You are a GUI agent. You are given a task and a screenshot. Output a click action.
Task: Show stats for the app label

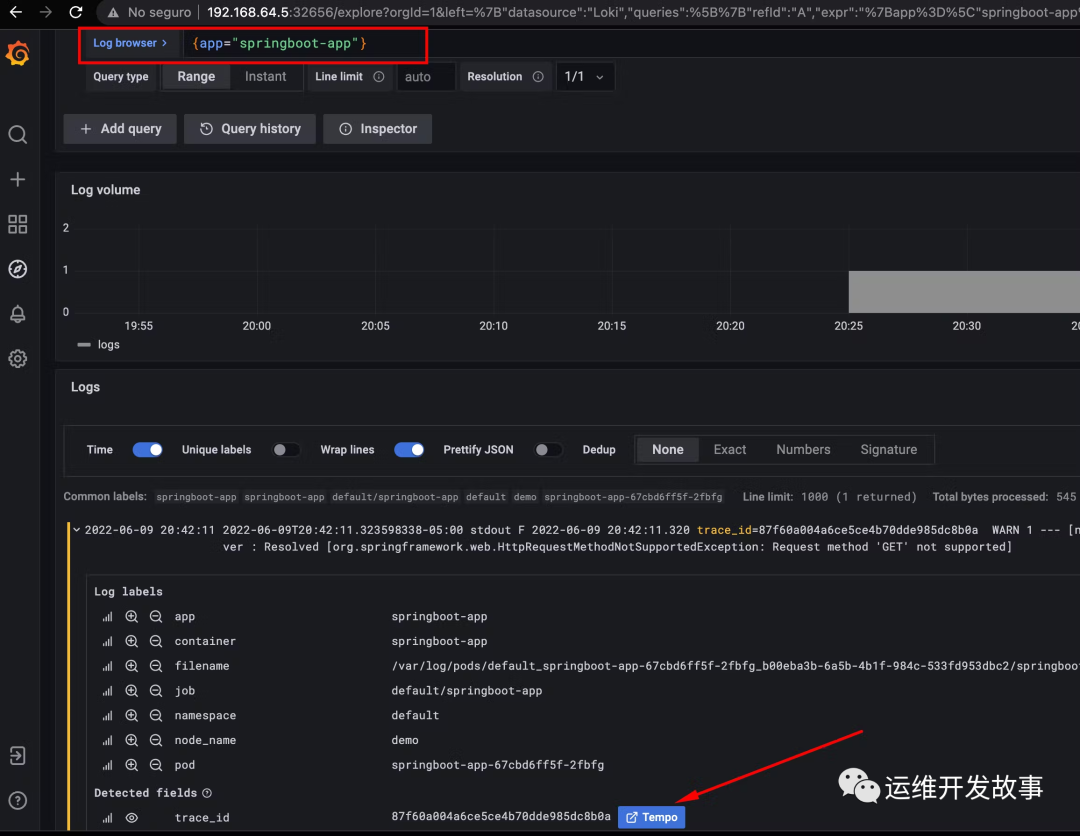pos(107,616)
